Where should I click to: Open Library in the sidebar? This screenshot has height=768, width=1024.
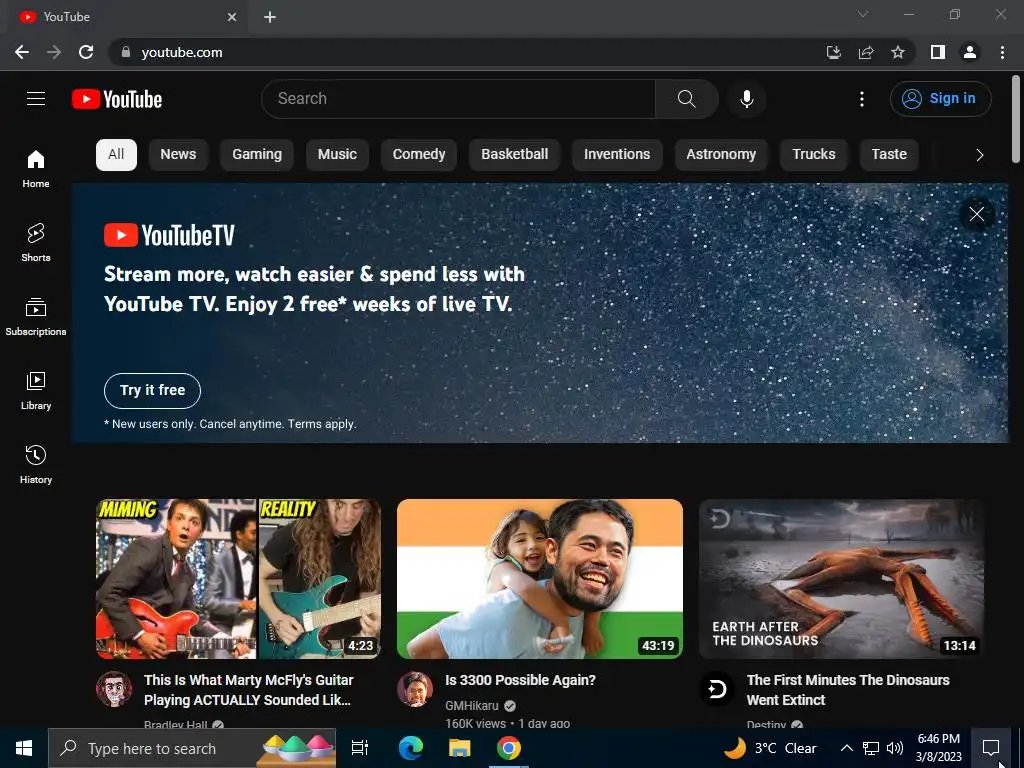pyautogui.click(x=36, y=391)
